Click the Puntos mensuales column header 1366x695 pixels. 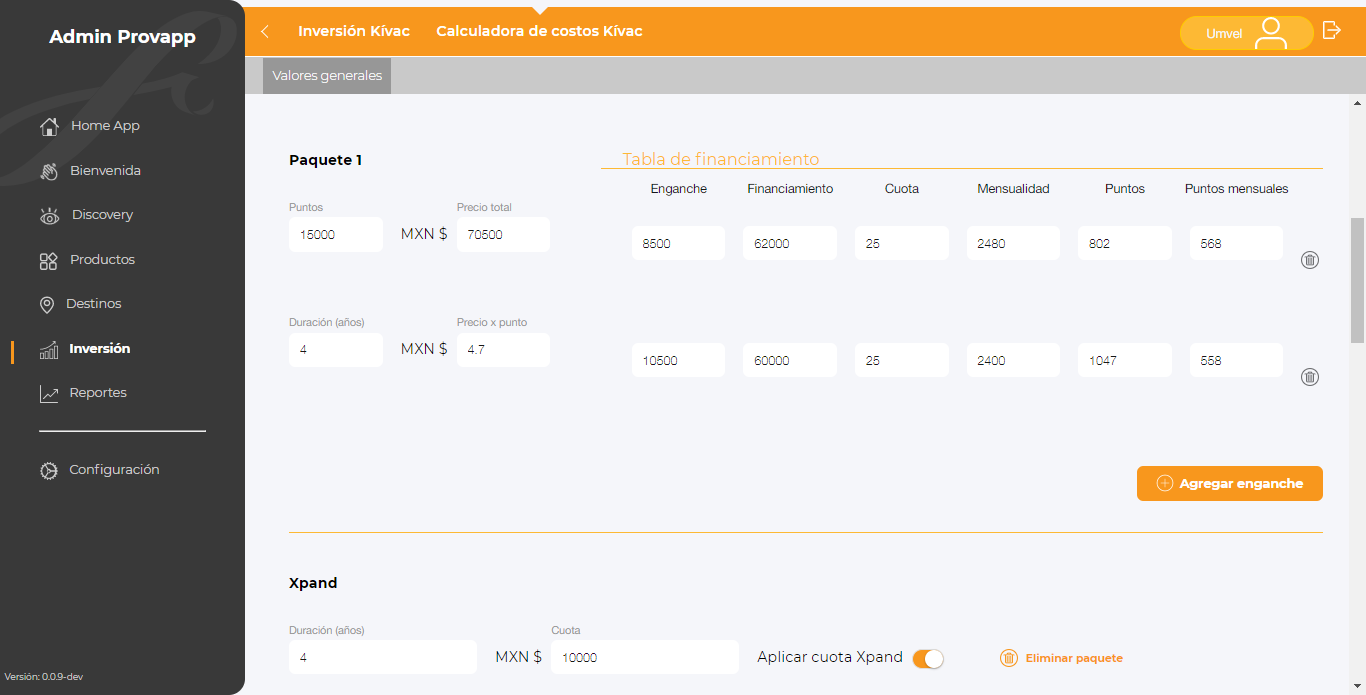[1236, 188]
